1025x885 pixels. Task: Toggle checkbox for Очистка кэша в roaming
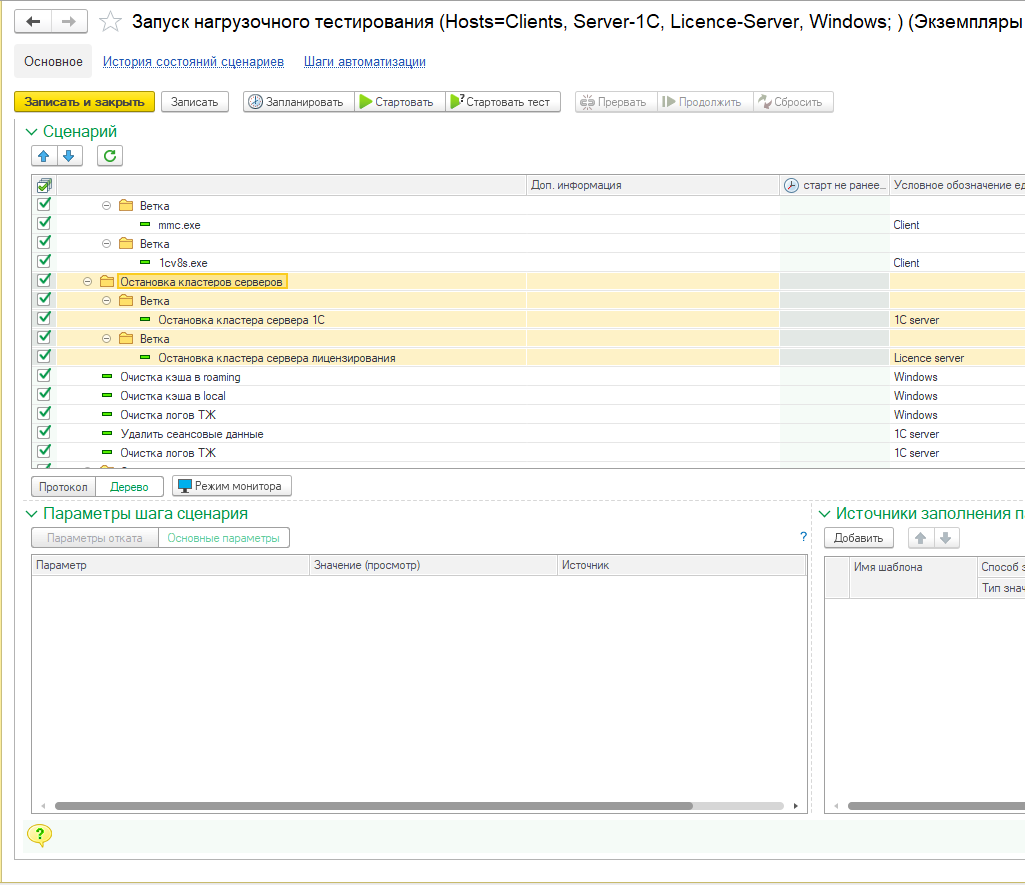click(44, 376)
